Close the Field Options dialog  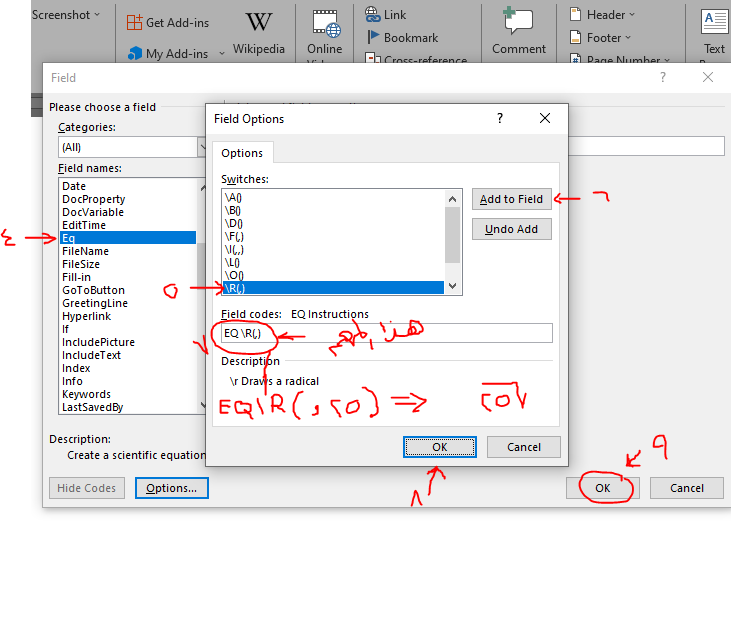[x=545, y=118]
